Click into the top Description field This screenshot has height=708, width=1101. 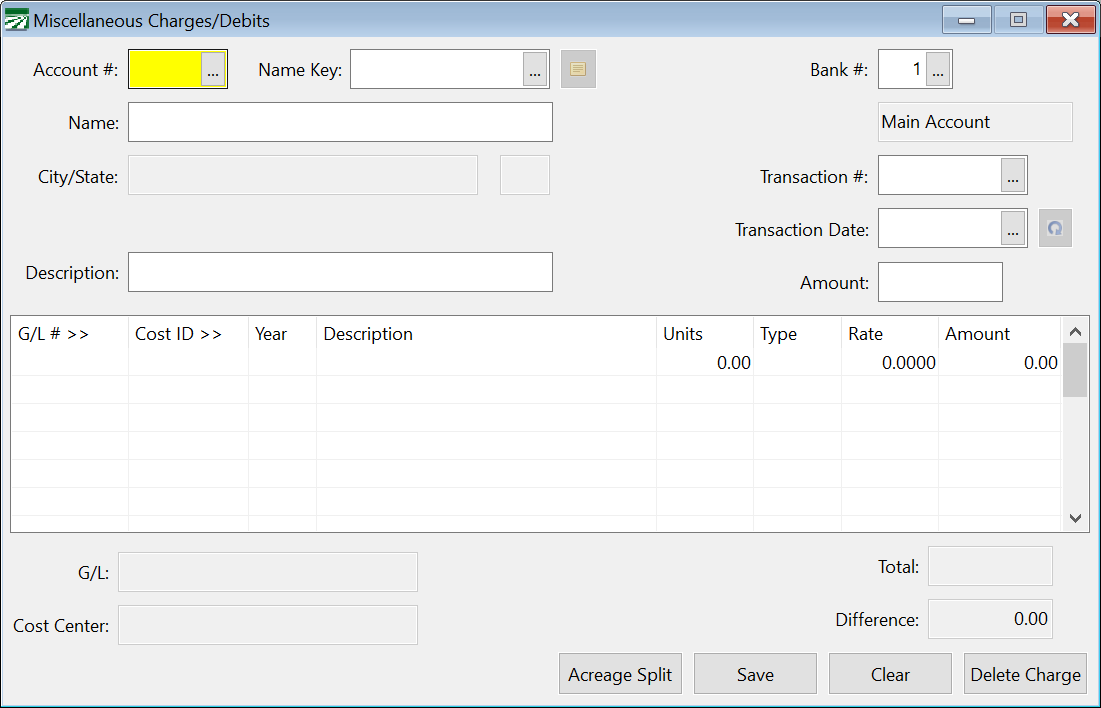(340, 272)
